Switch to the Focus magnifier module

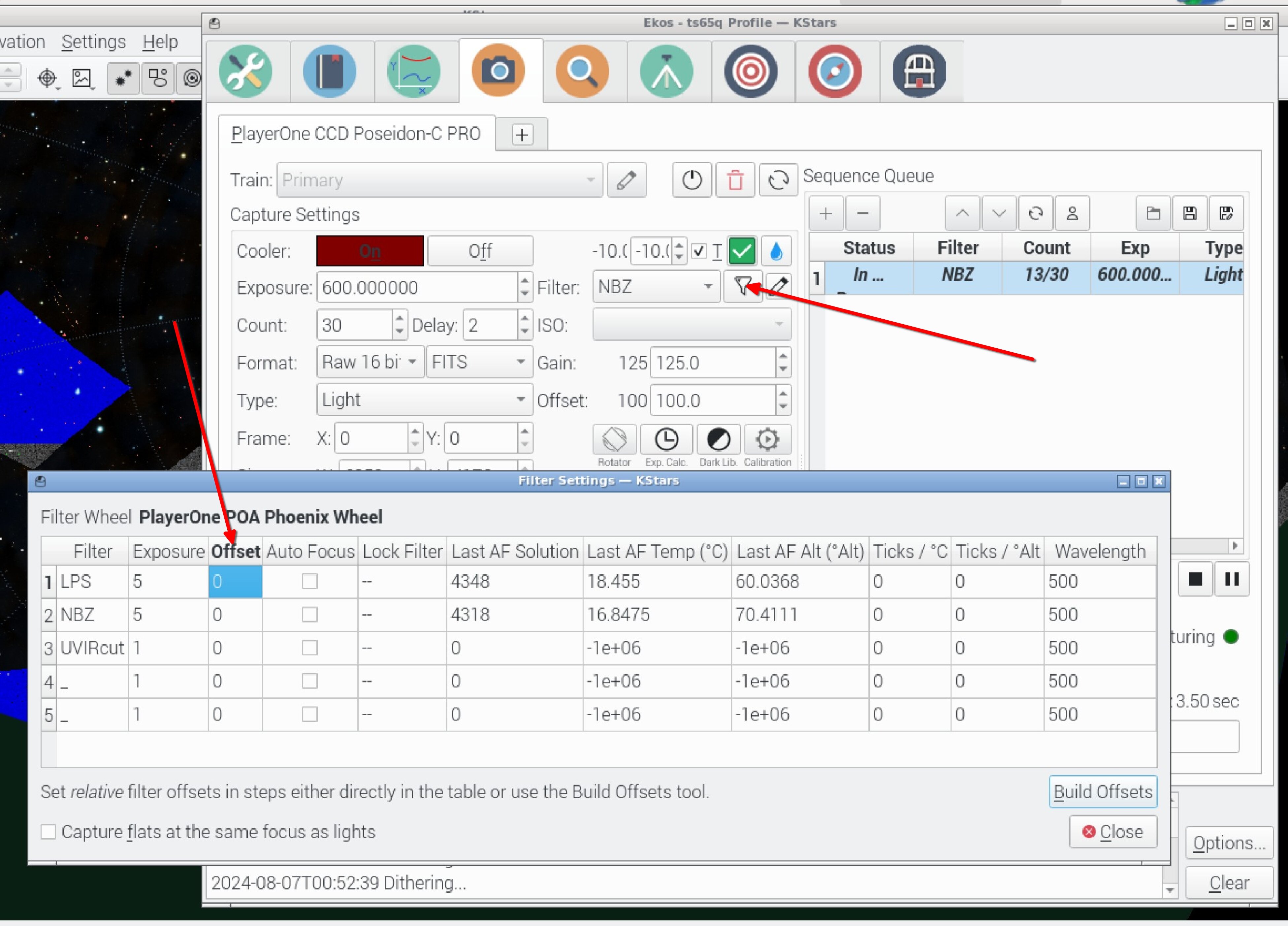click(582, 72)
